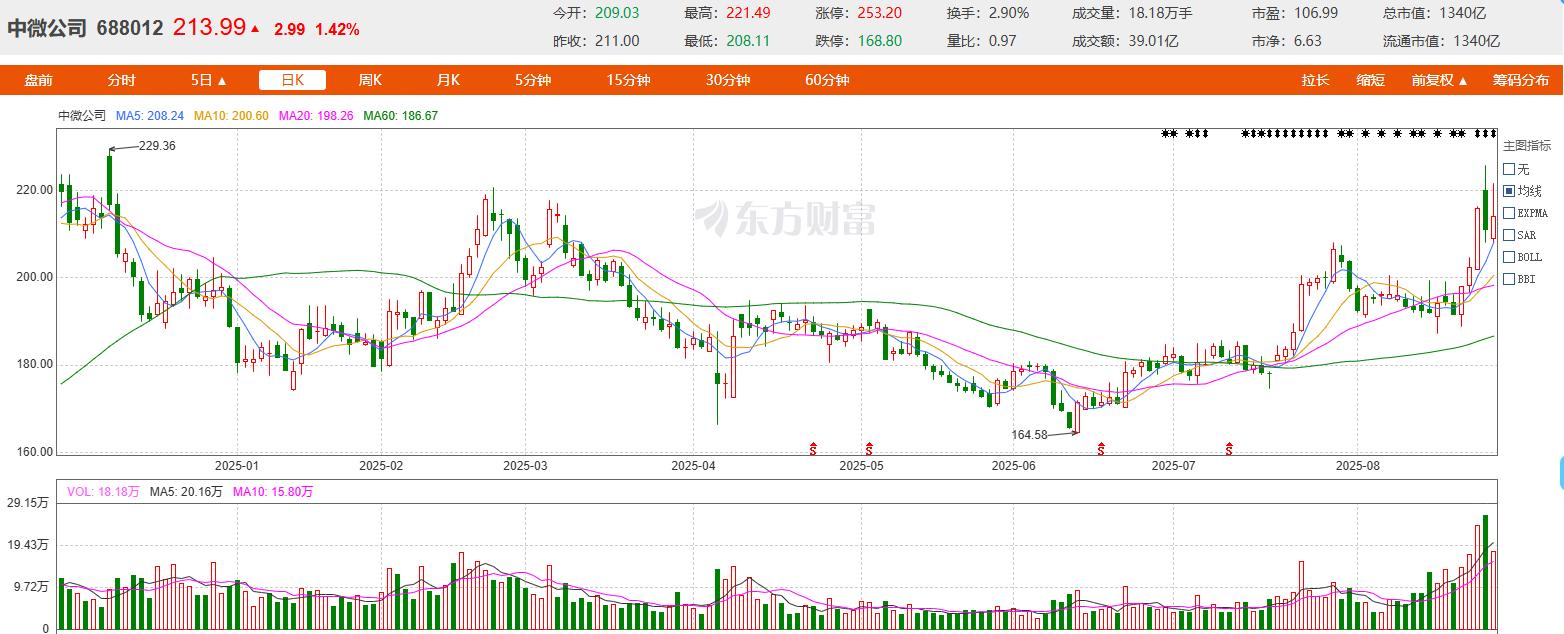Click the 中微公司 stock name title
1564x634 pixels.
tap(47, 28)
